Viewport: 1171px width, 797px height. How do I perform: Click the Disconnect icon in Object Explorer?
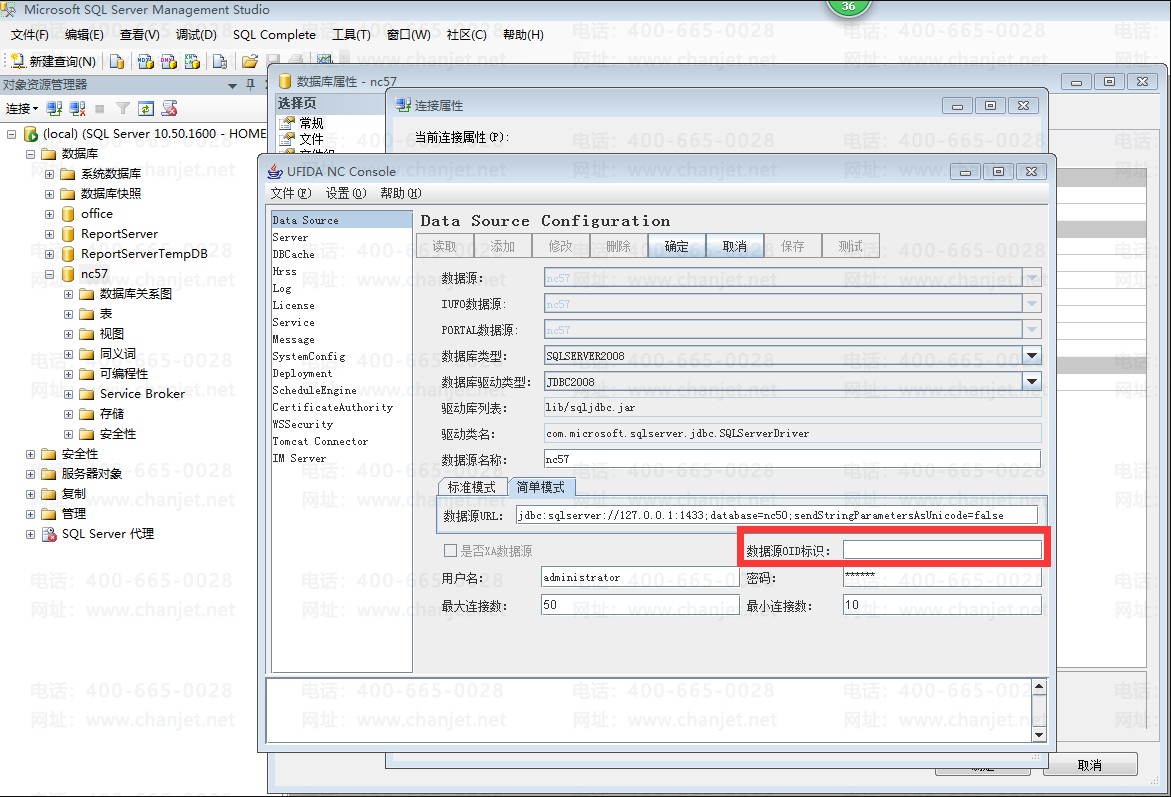pyautogui.click(x=77, y=109)
